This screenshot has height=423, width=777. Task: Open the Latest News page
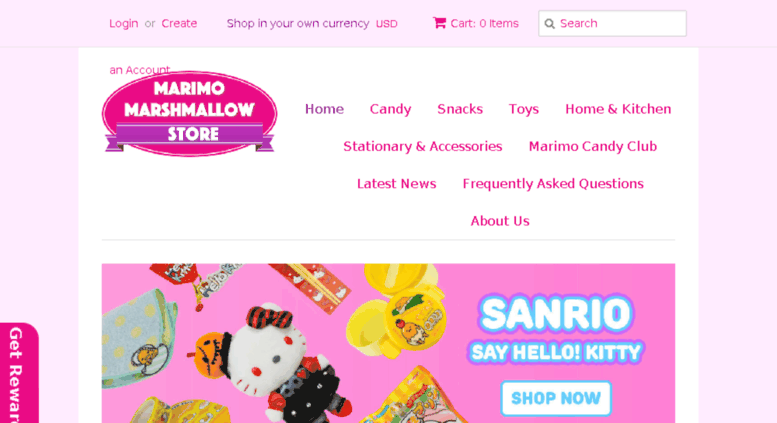[x=396, y=184]
